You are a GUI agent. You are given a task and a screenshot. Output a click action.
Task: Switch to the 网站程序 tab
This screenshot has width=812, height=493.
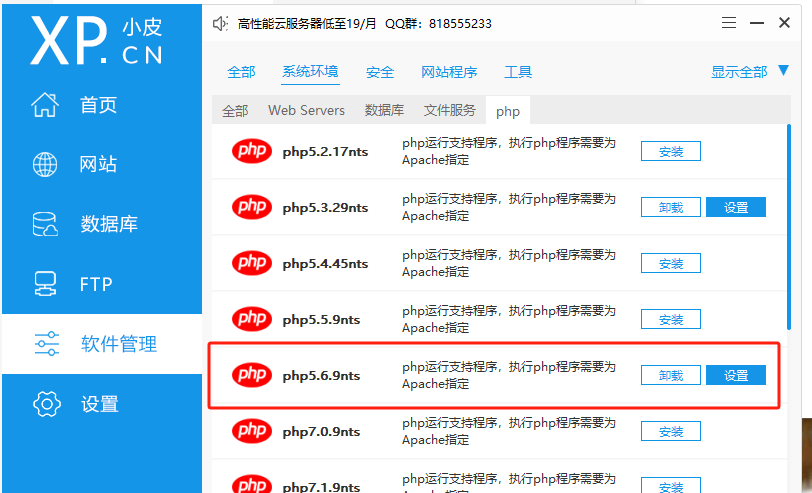449,72
